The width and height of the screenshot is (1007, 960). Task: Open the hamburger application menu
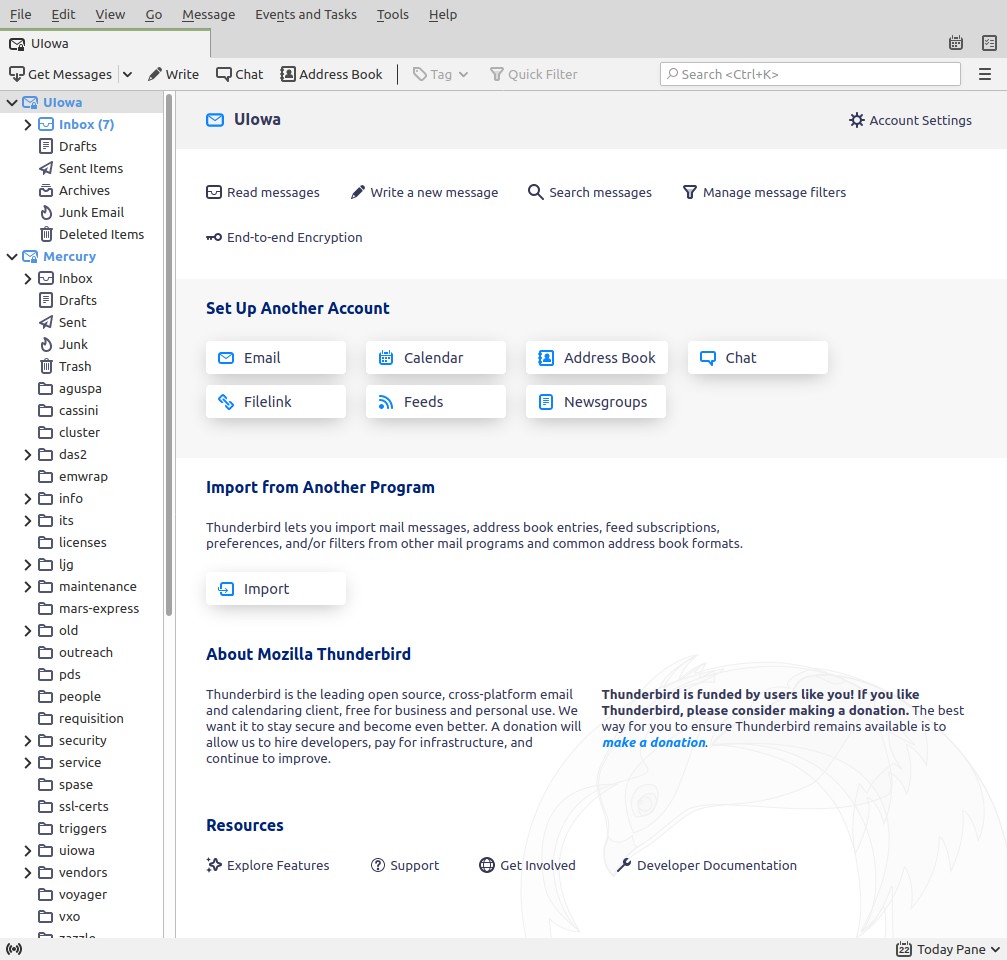(985, 74)
